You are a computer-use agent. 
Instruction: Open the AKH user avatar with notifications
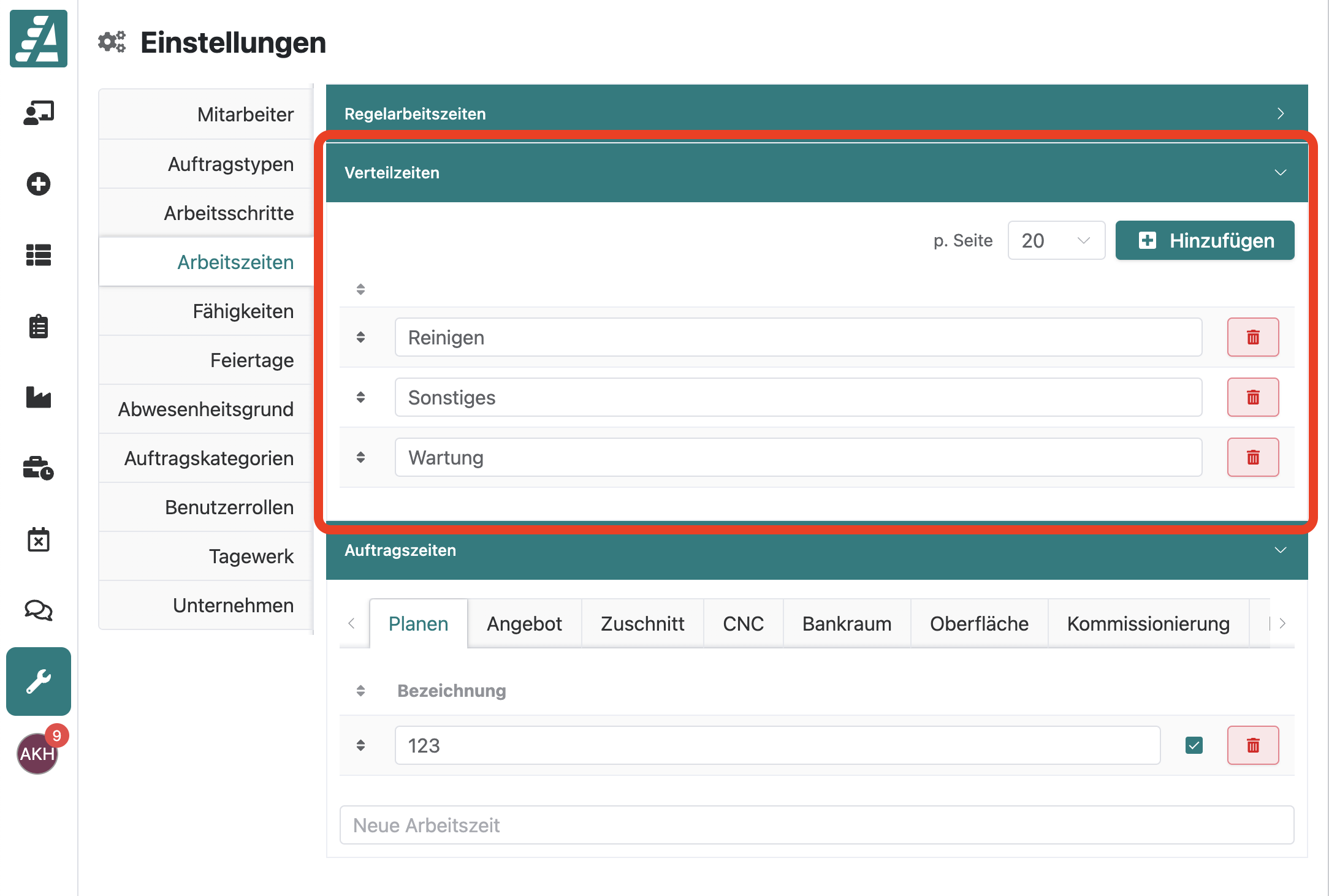pos(38,753)
